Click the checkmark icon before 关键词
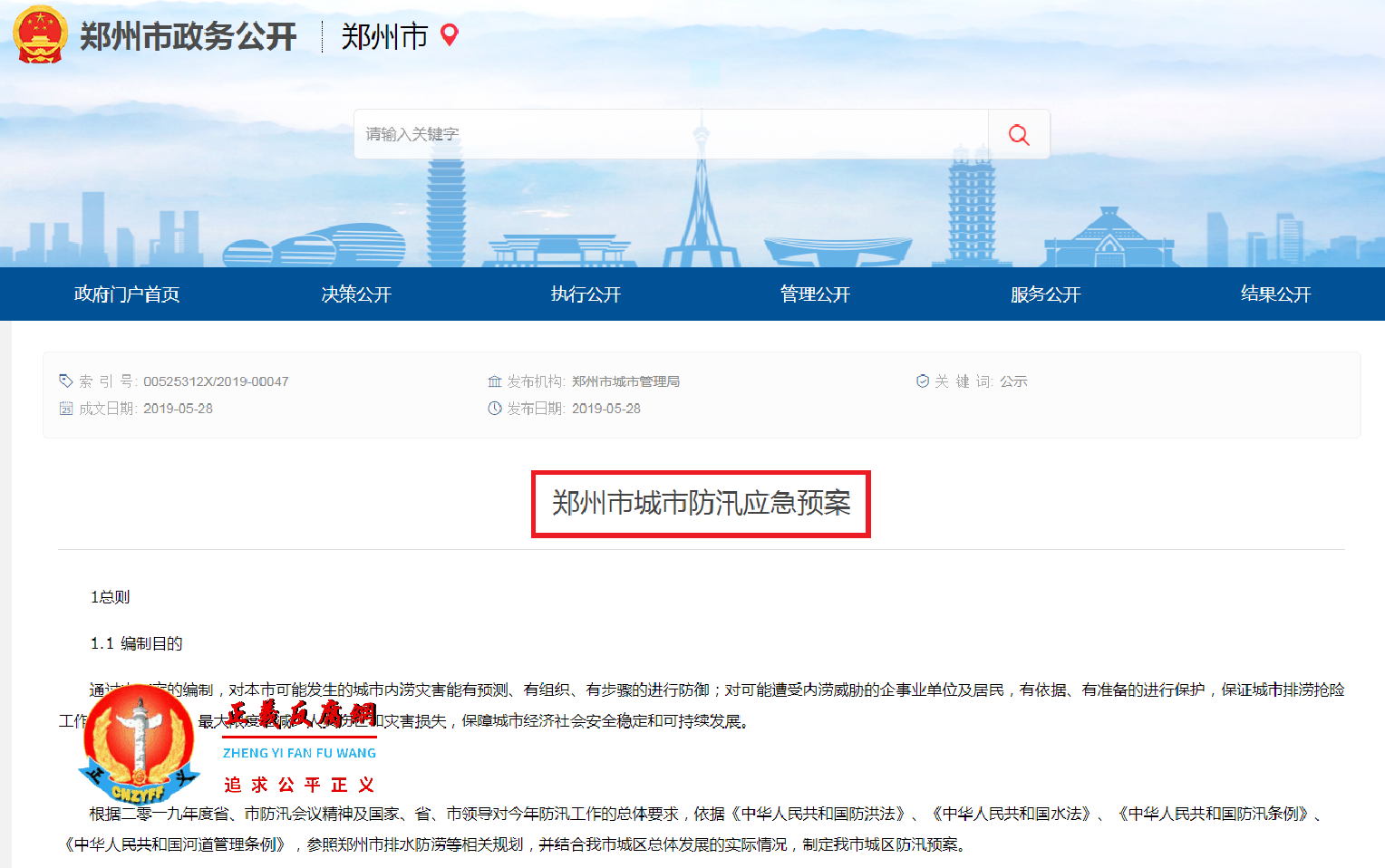This screenshot has height=868, width=1385. (x=921, y=381)
